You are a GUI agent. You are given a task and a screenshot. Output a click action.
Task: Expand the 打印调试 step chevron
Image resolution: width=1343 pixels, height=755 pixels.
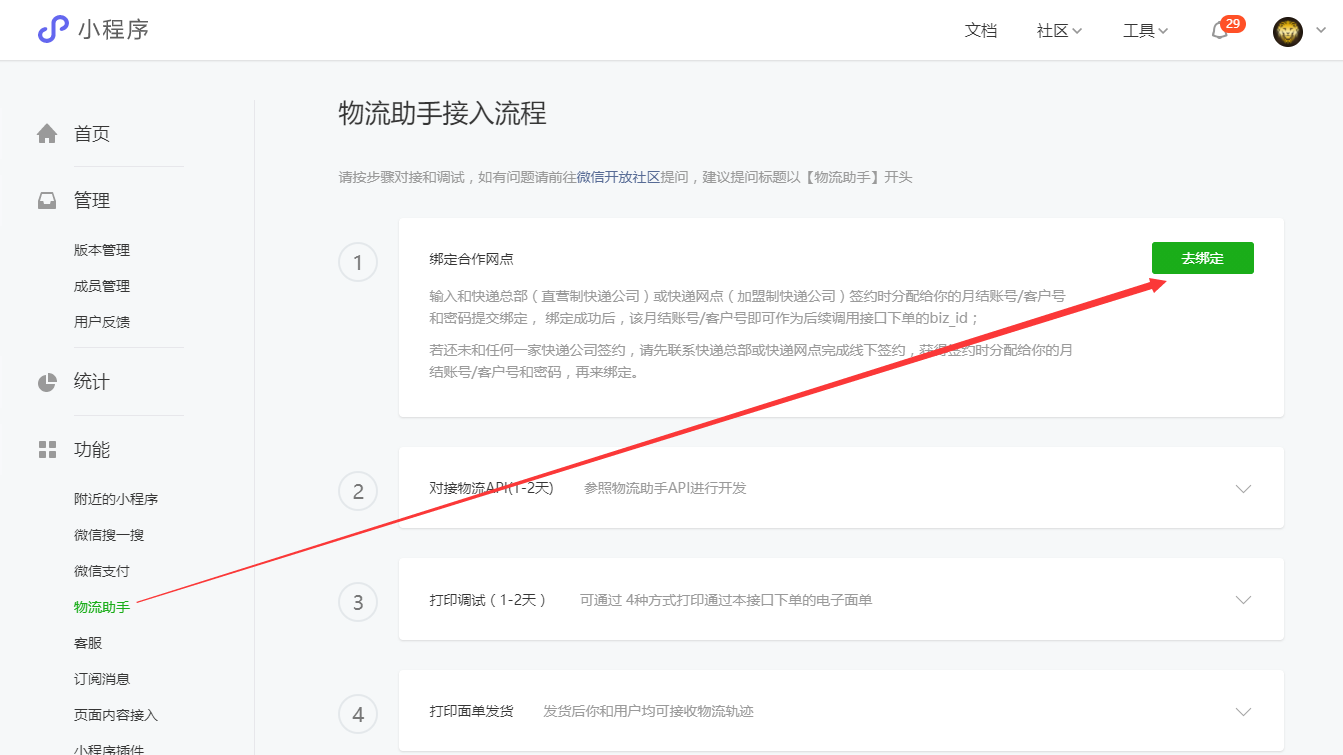[x=1243, y=600]
